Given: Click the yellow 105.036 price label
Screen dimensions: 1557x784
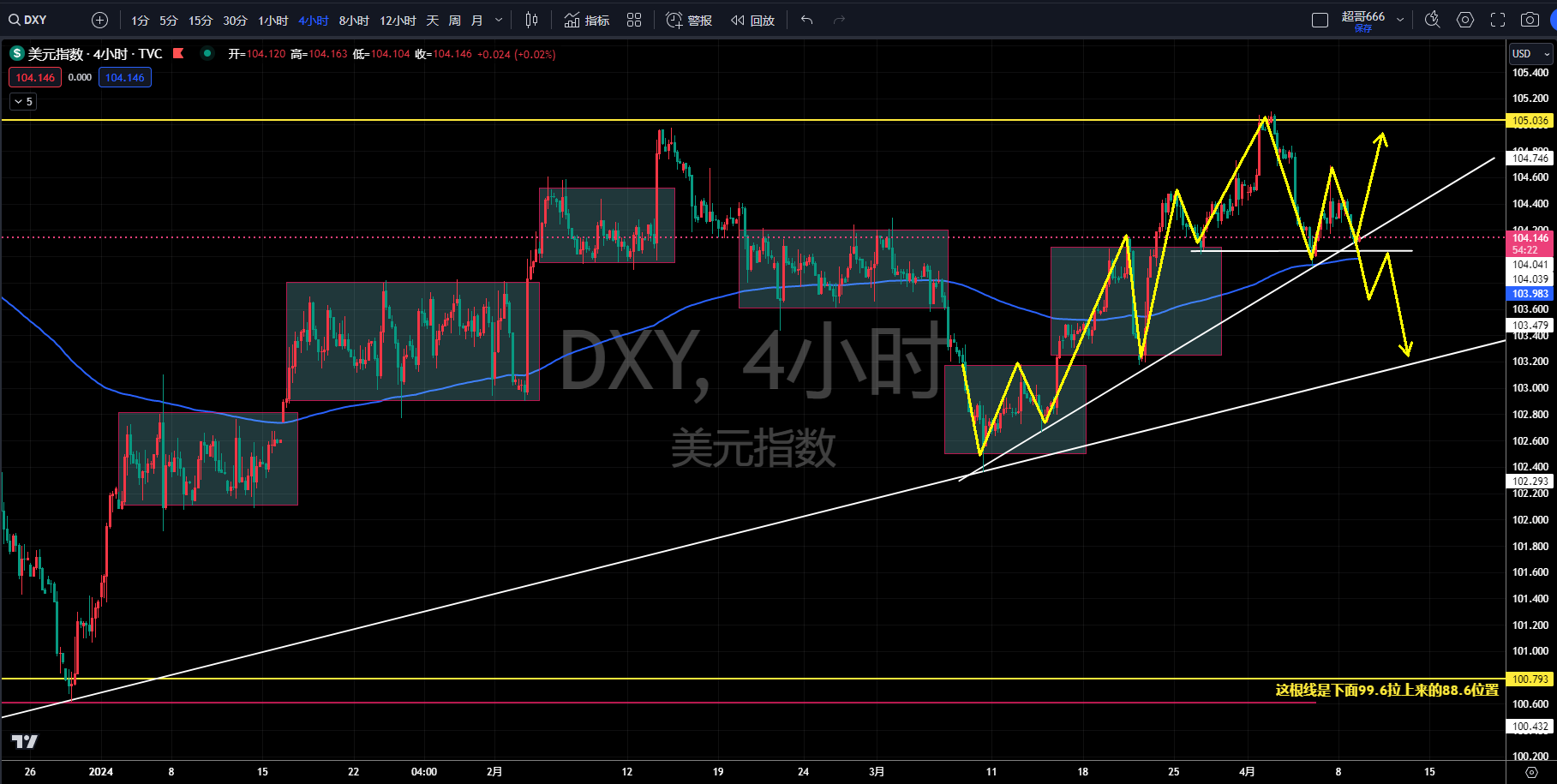Looking at the screenshot, I should pos(1530,121).
